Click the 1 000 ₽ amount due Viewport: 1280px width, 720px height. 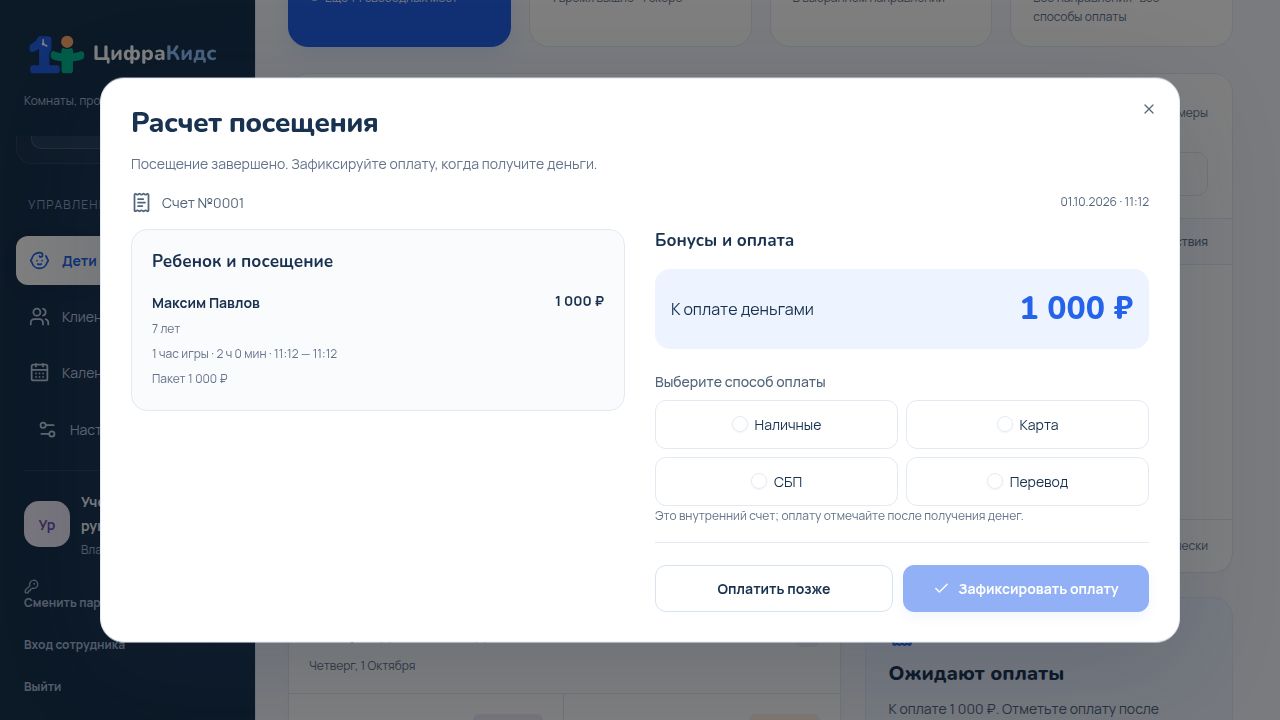pos(1076,308)
